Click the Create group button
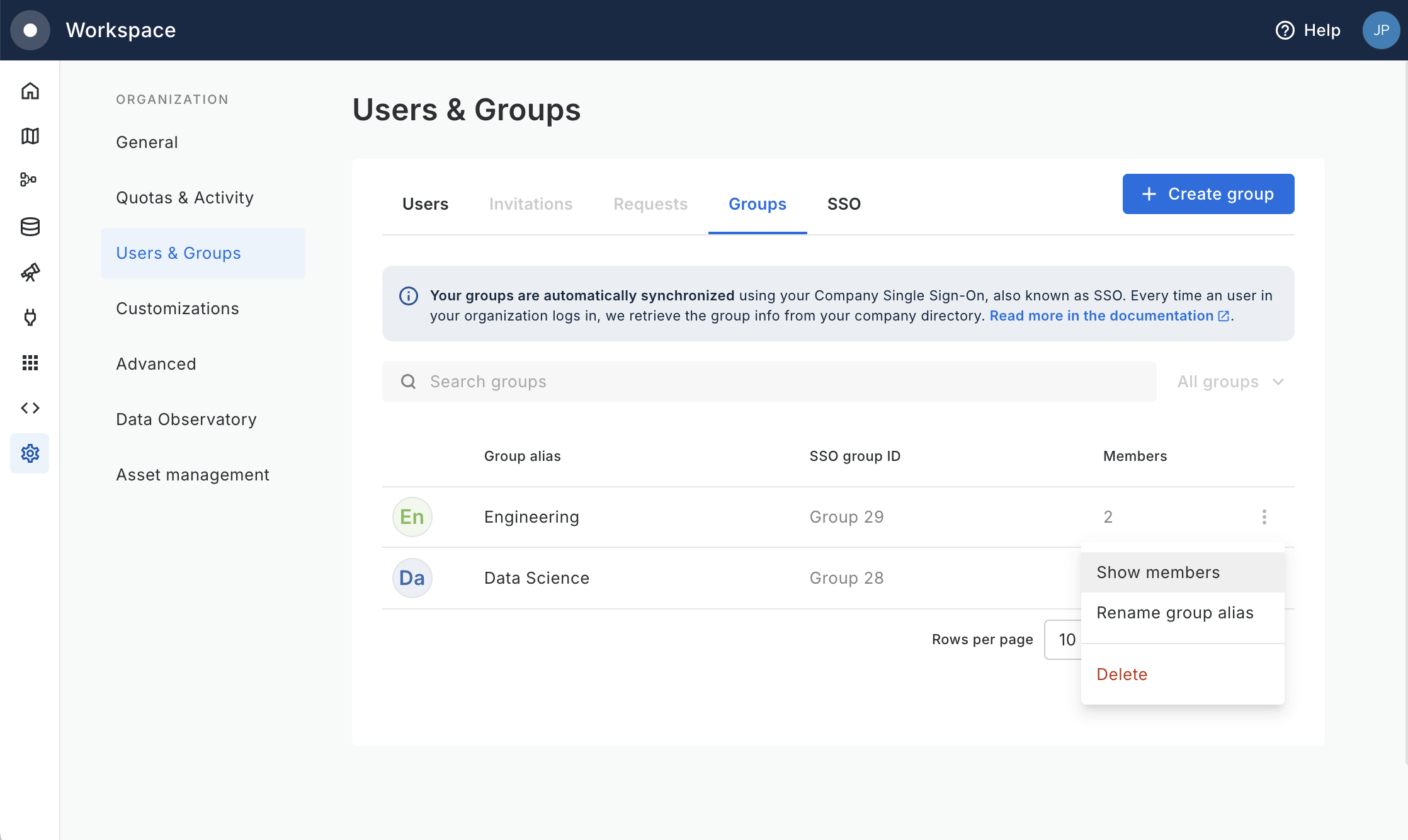 [x=1208, y=194]
